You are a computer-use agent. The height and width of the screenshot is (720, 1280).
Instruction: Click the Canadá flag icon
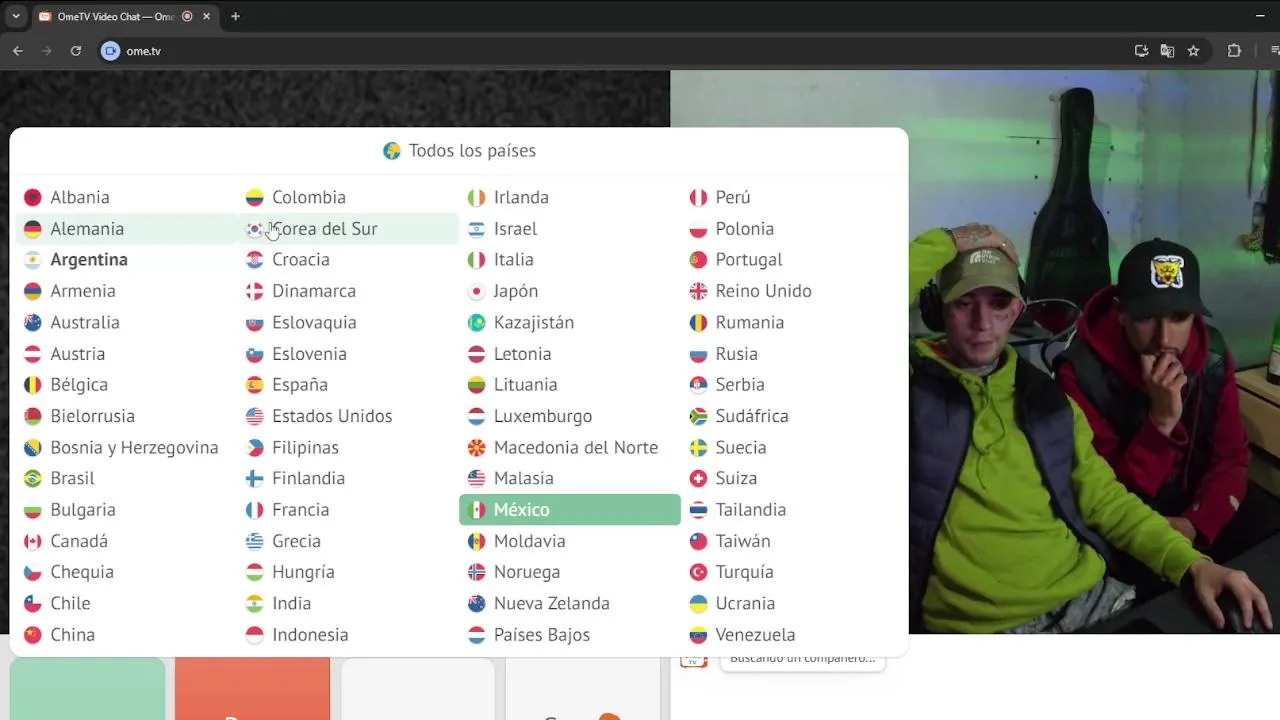click(32, 541)
